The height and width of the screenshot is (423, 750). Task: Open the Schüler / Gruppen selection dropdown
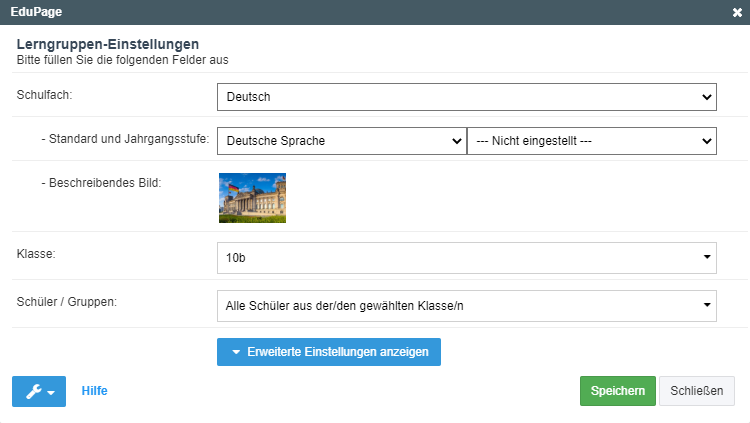coord(467,306)
